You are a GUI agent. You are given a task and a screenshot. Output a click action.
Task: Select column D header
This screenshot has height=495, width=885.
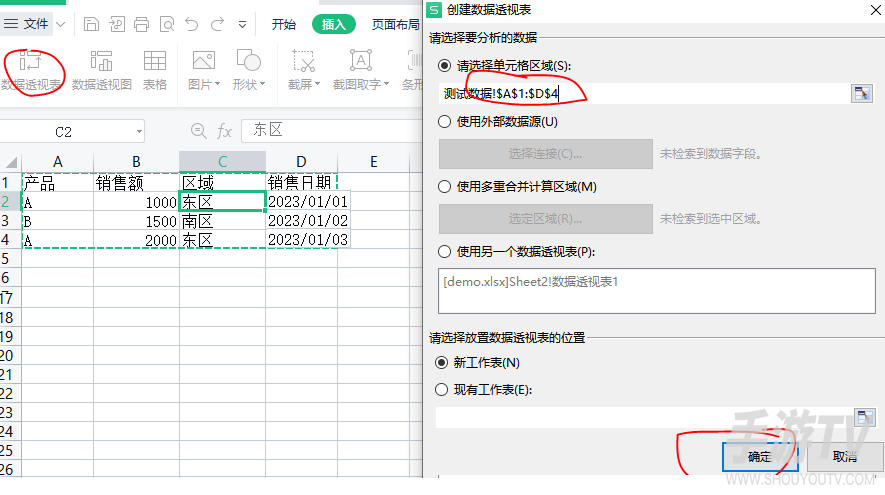coord(301,162)
